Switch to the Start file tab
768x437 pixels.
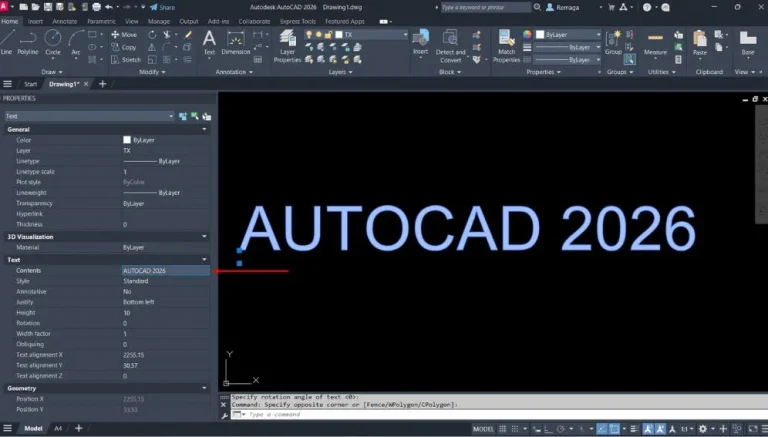30,84
